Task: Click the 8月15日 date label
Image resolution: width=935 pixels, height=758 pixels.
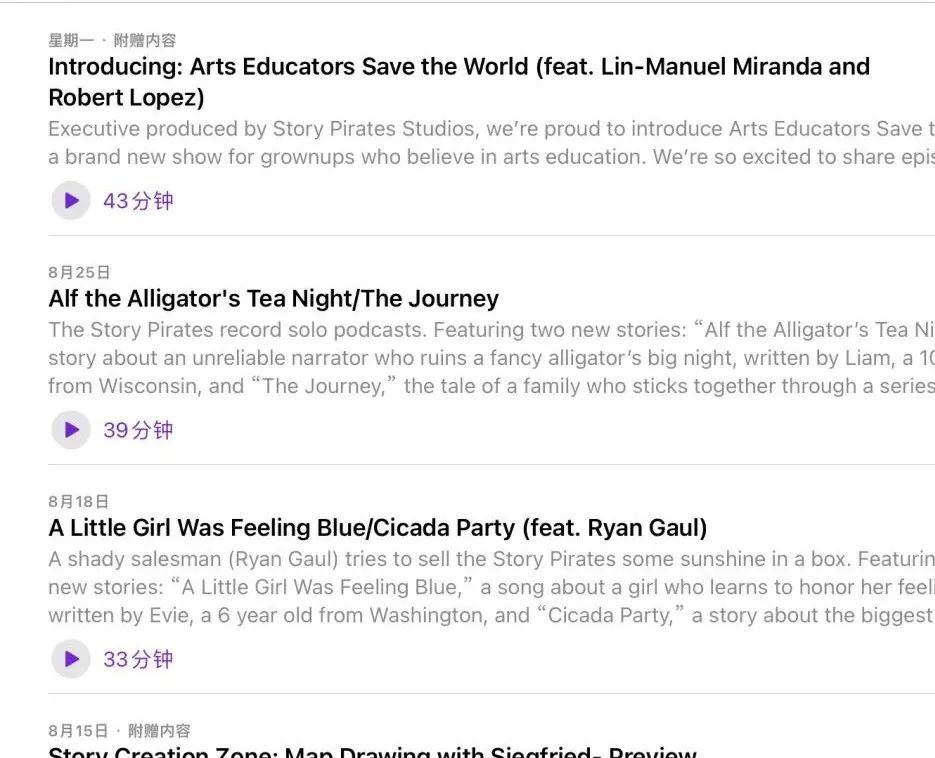Action: [x=79, y=731]
